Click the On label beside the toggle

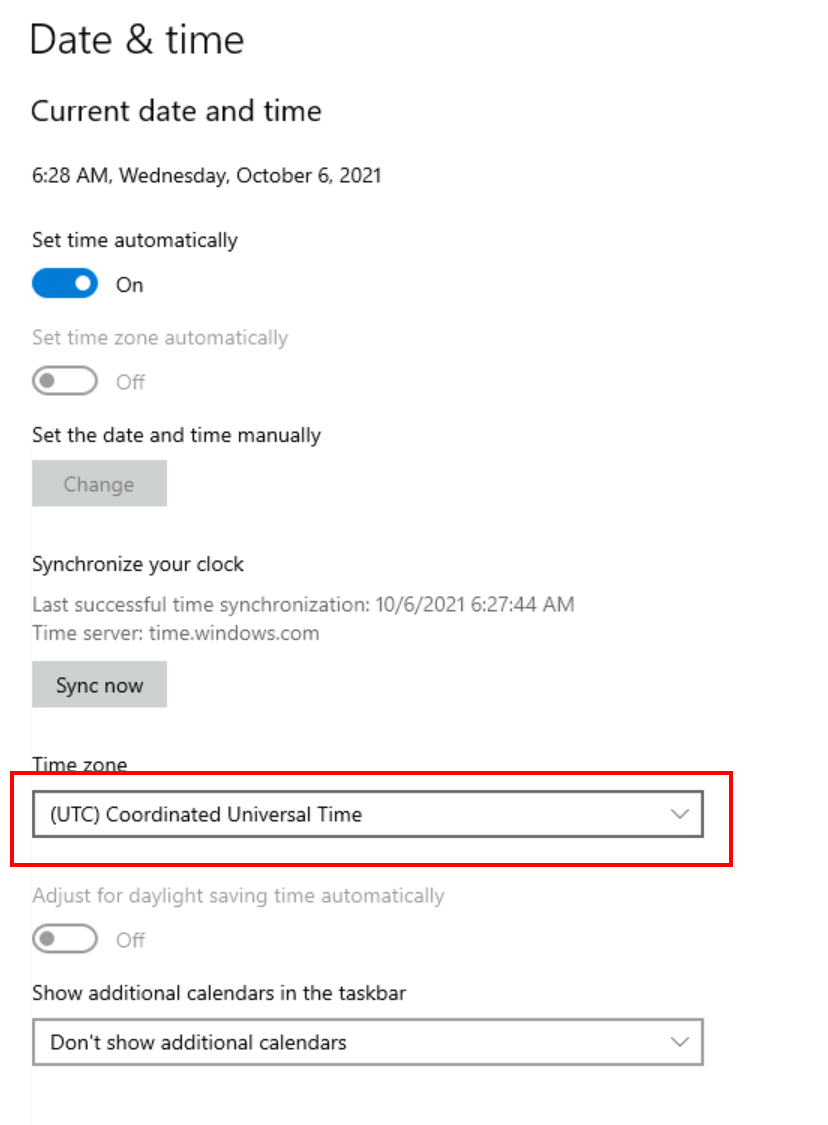(130, 285)
